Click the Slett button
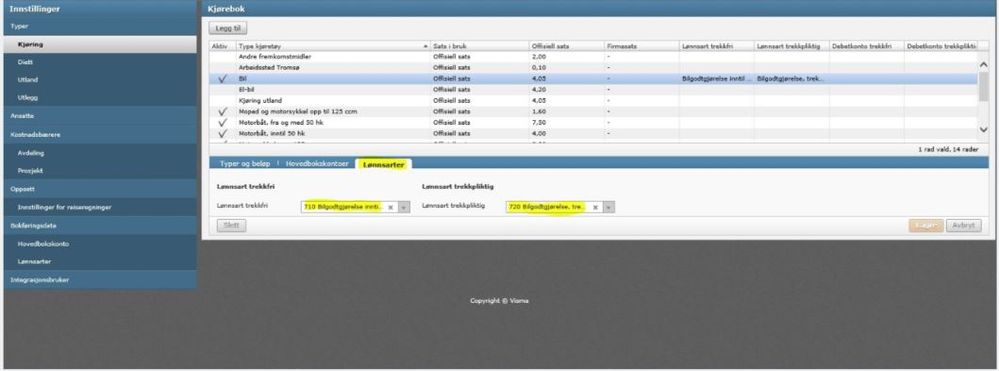Screen dimensions: 999x371 click(231, 226)
